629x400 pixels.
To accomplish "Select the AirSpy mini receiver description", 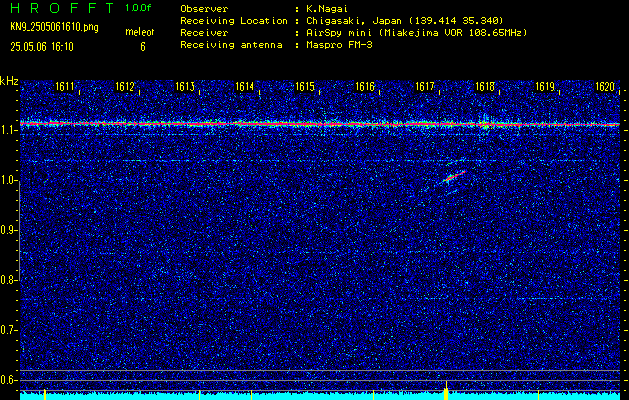I will [416, 33].
